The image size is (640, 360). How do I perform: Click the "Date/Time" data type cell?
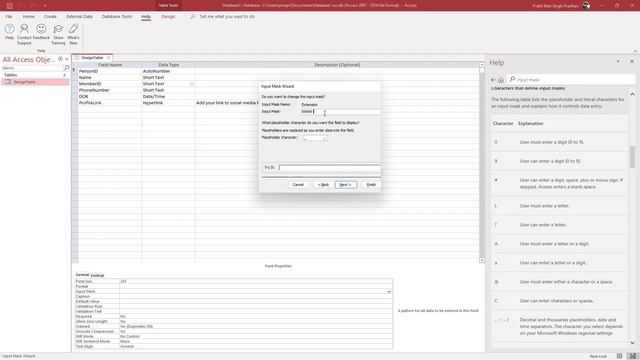[x=168, y=97]
